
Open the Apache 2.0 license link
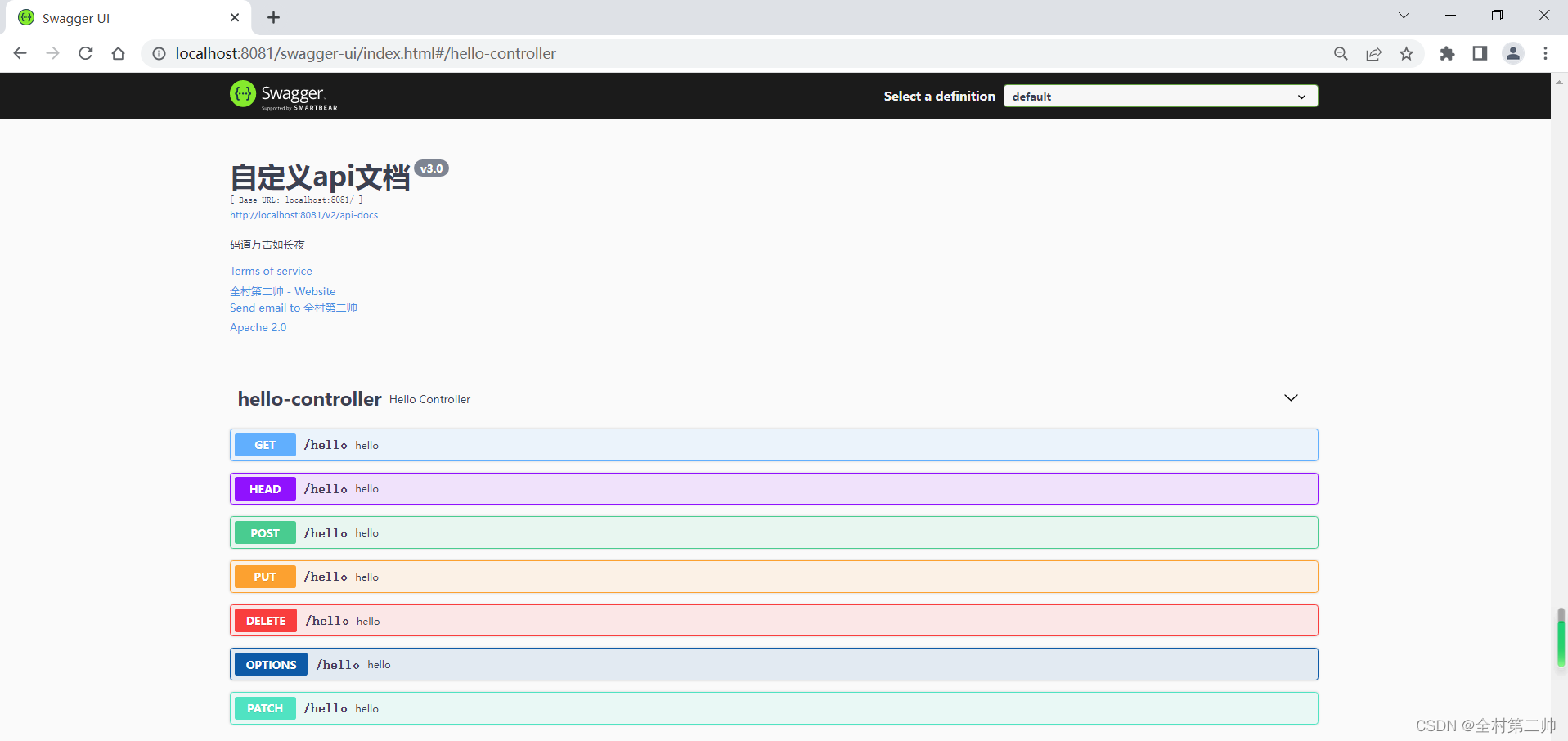click(x=258, y=327)
